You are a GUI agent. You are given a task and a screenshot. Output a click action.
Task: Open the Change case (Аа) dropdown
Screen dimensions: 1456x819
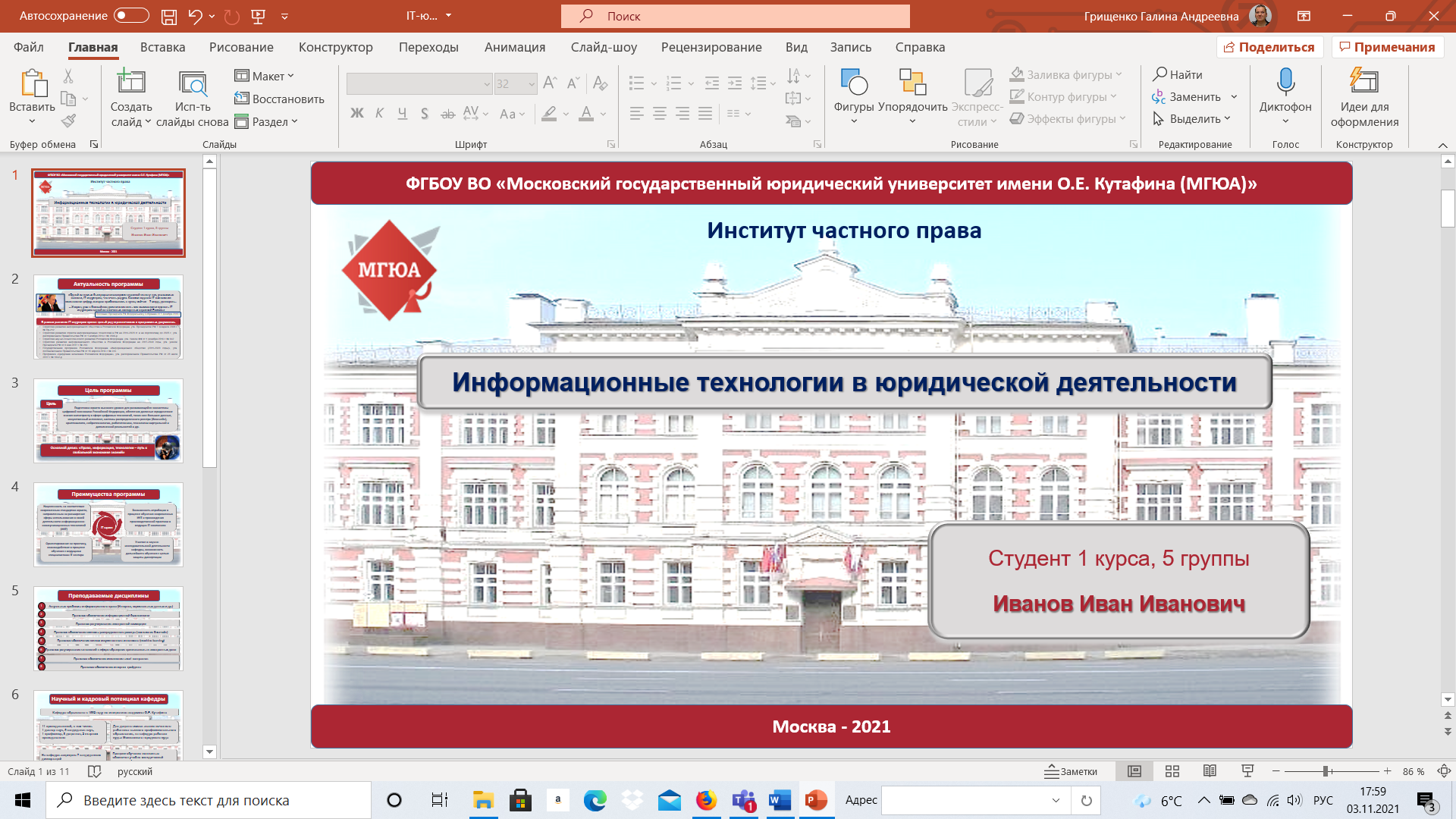tap(513, 114)
